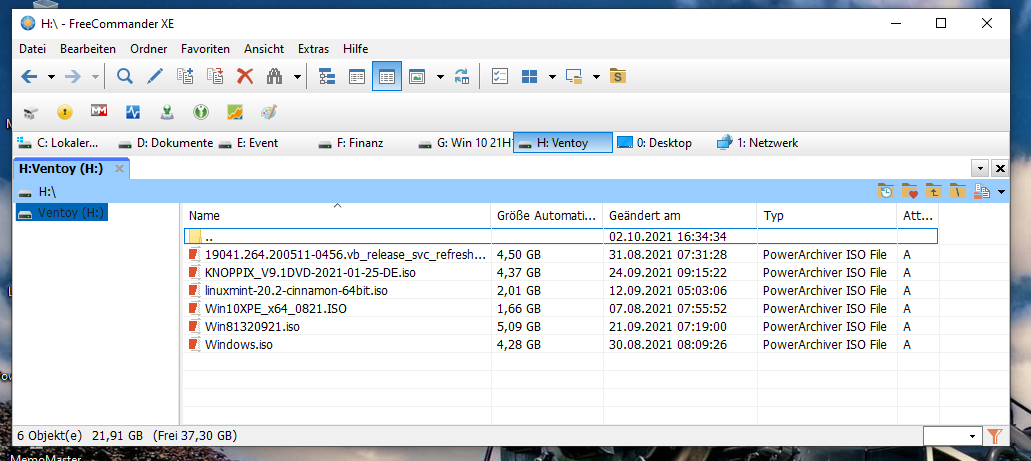Select Ventoy (H:) in the tree
1031x461 pixels.
61,212
